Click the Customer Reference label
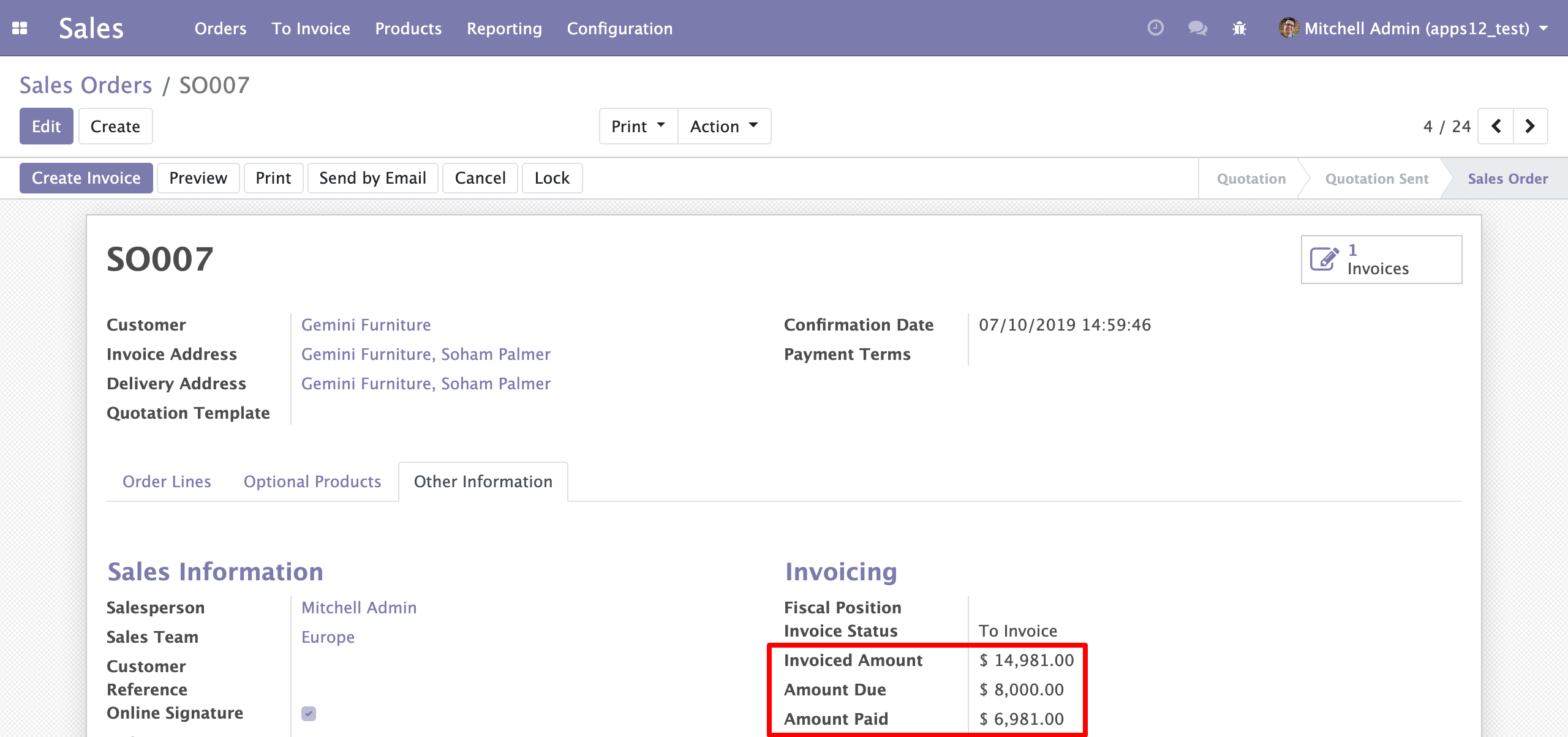 click(147, 678)
